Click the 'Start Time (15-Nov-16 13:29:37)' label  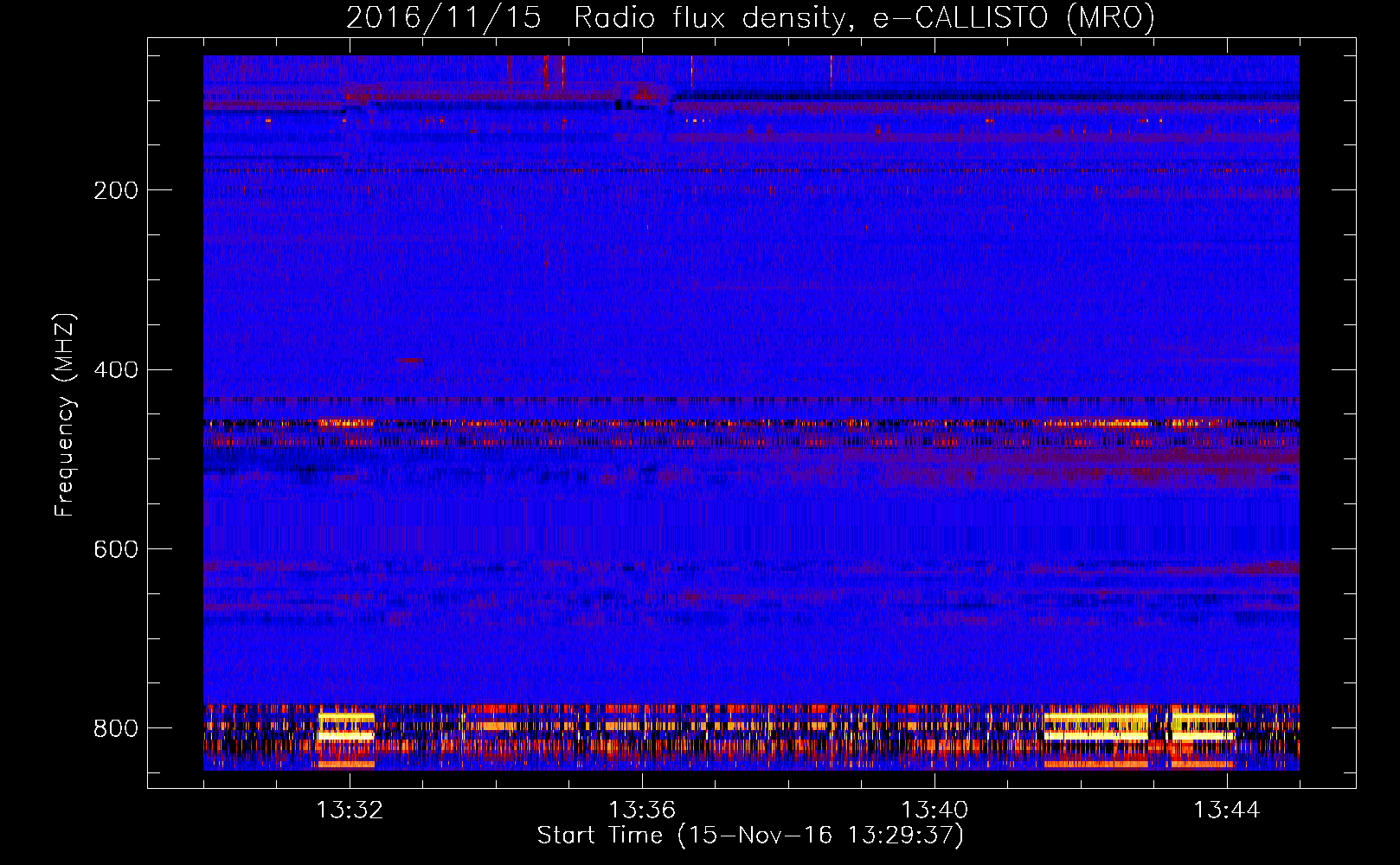click(750, 836)
